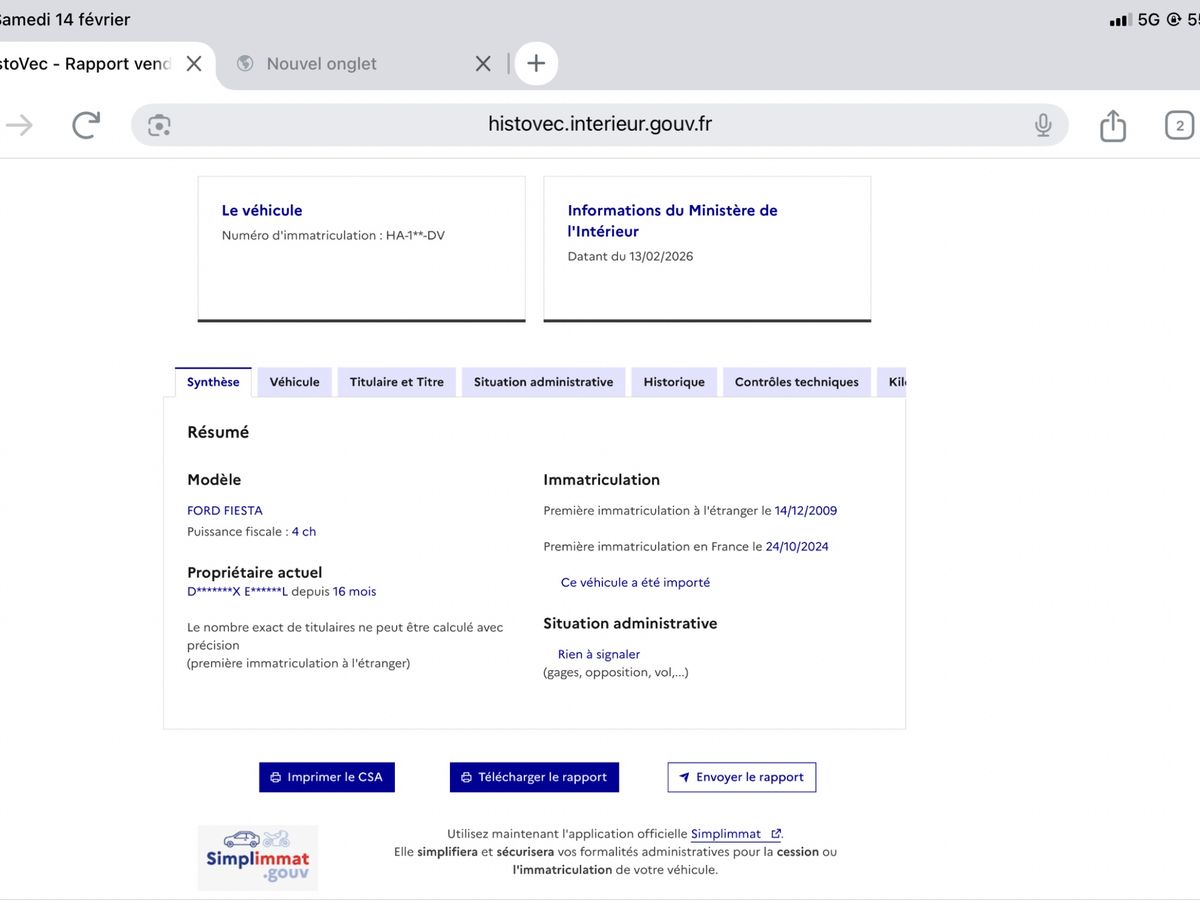Open a new tab with plus button
Screen dimensions: 1200x900
[x=536, y=63]
